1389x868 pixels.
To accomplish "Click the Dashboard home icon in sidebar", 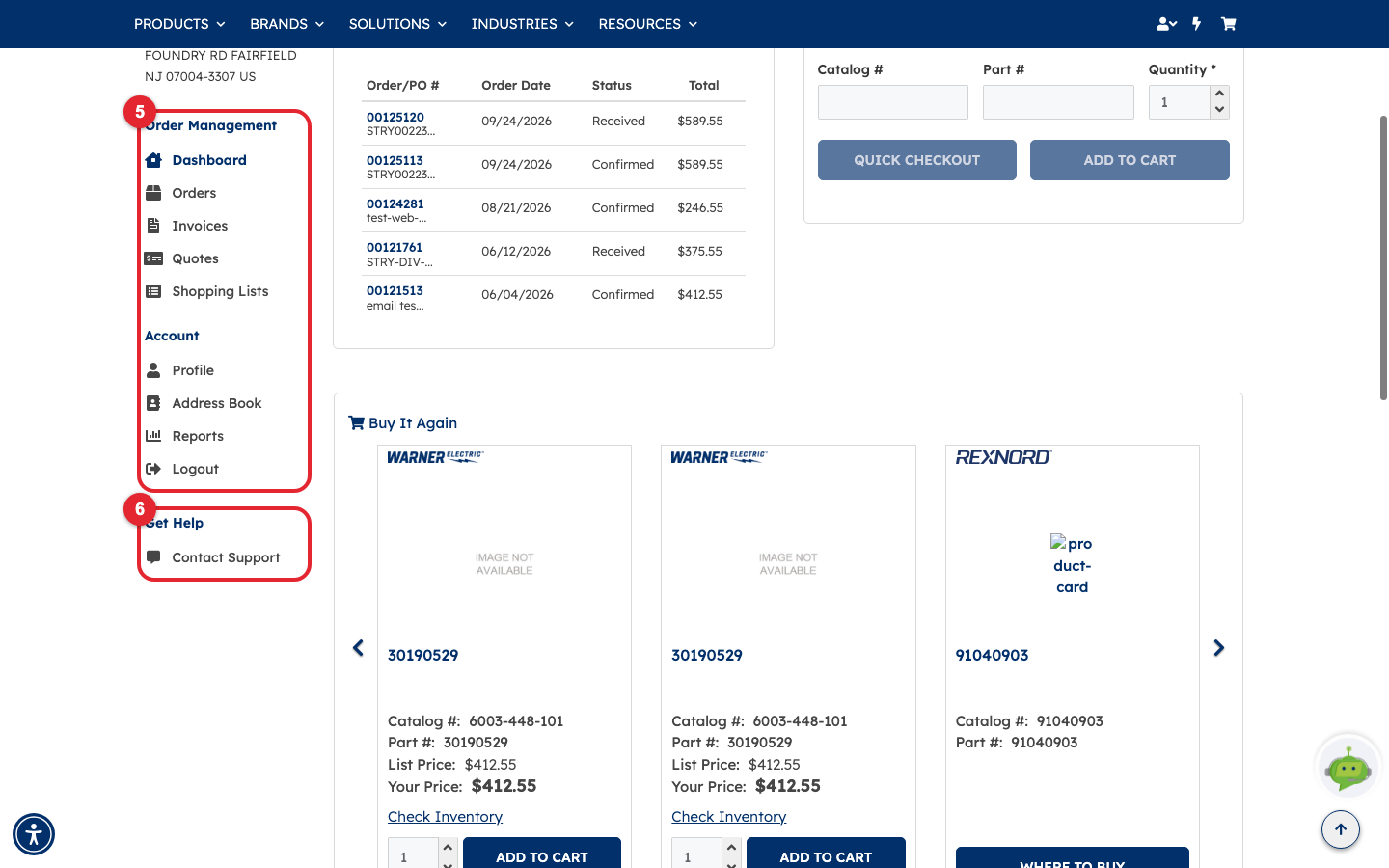I will pos(153,160).
